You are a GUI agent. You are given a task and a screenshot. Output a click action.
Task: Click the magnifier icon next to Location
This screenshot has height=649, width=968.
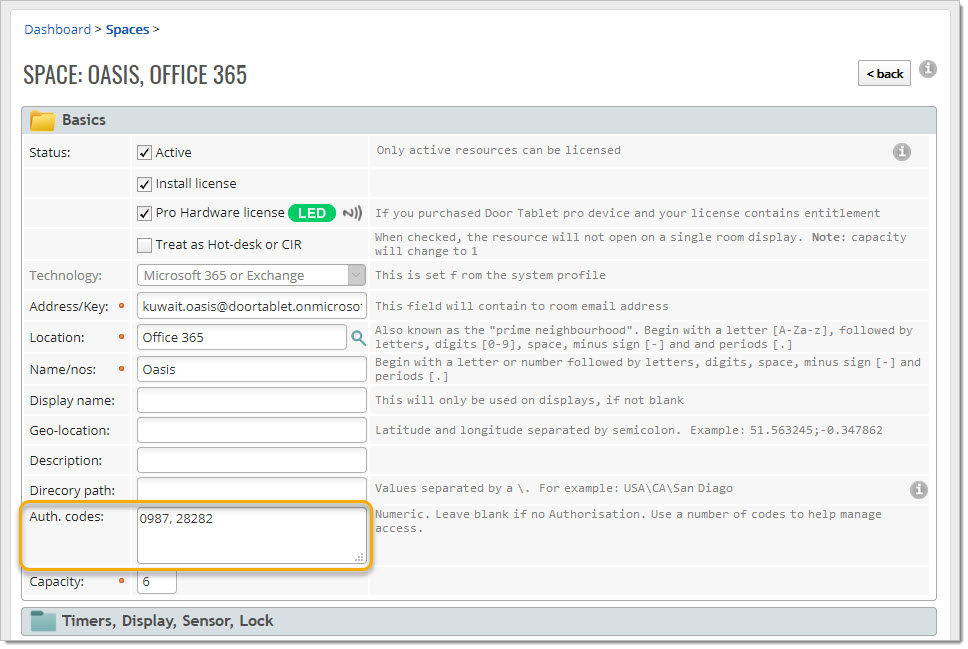(x=358, y=338)
